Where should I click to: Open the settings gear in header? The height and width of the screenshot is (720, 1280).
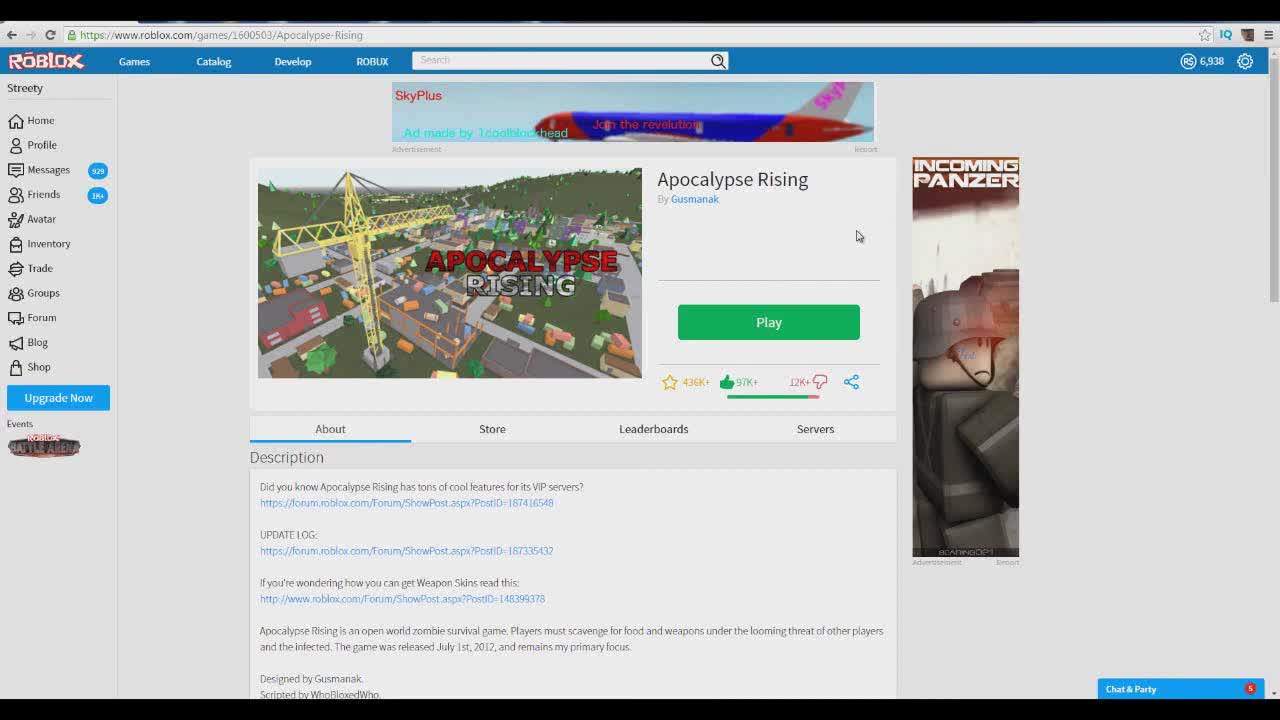coord(1245,61)
